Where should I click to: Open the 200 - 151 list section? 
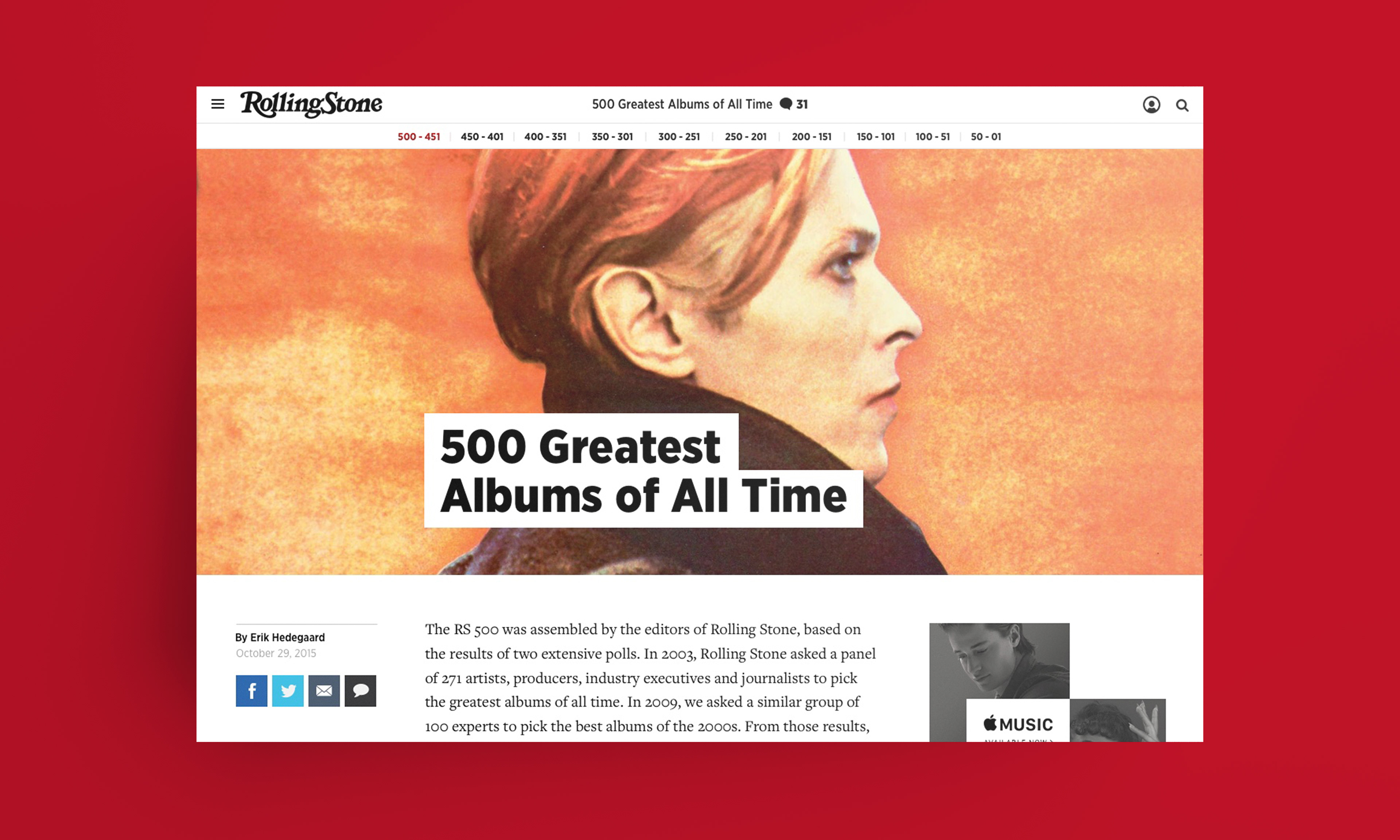812,136
